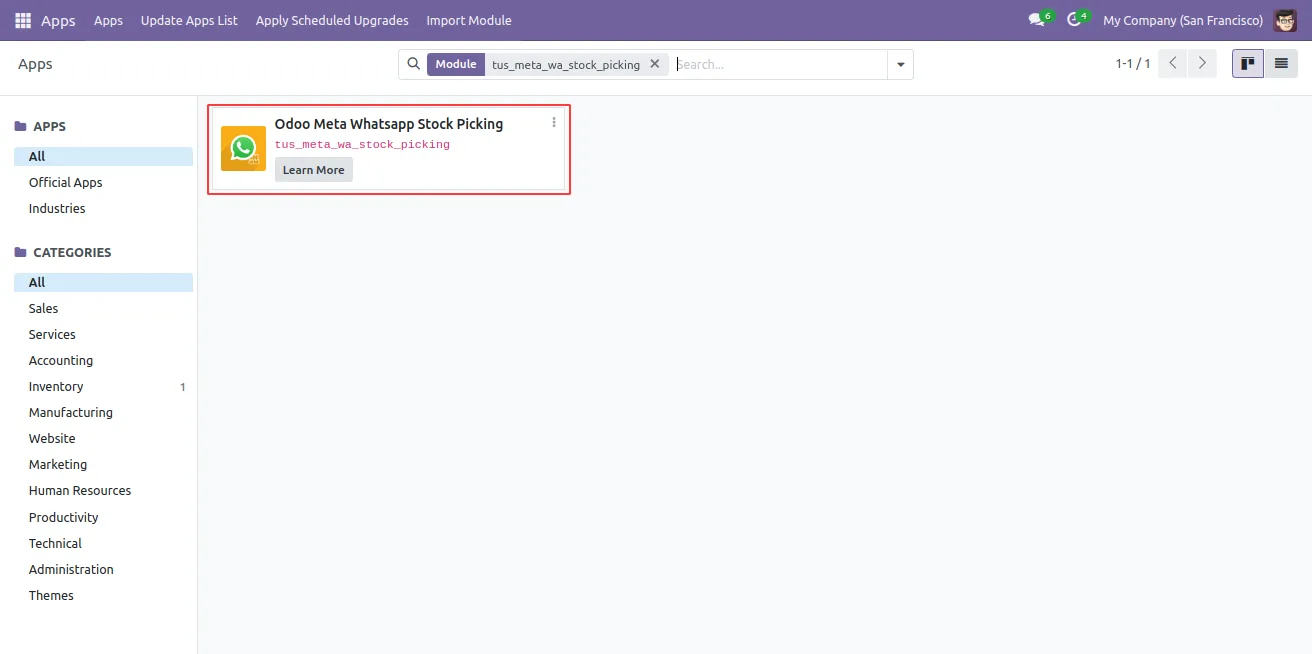1312x654 pixels.
Task: Click the search magnifier icon
Action: click(413, 64)
